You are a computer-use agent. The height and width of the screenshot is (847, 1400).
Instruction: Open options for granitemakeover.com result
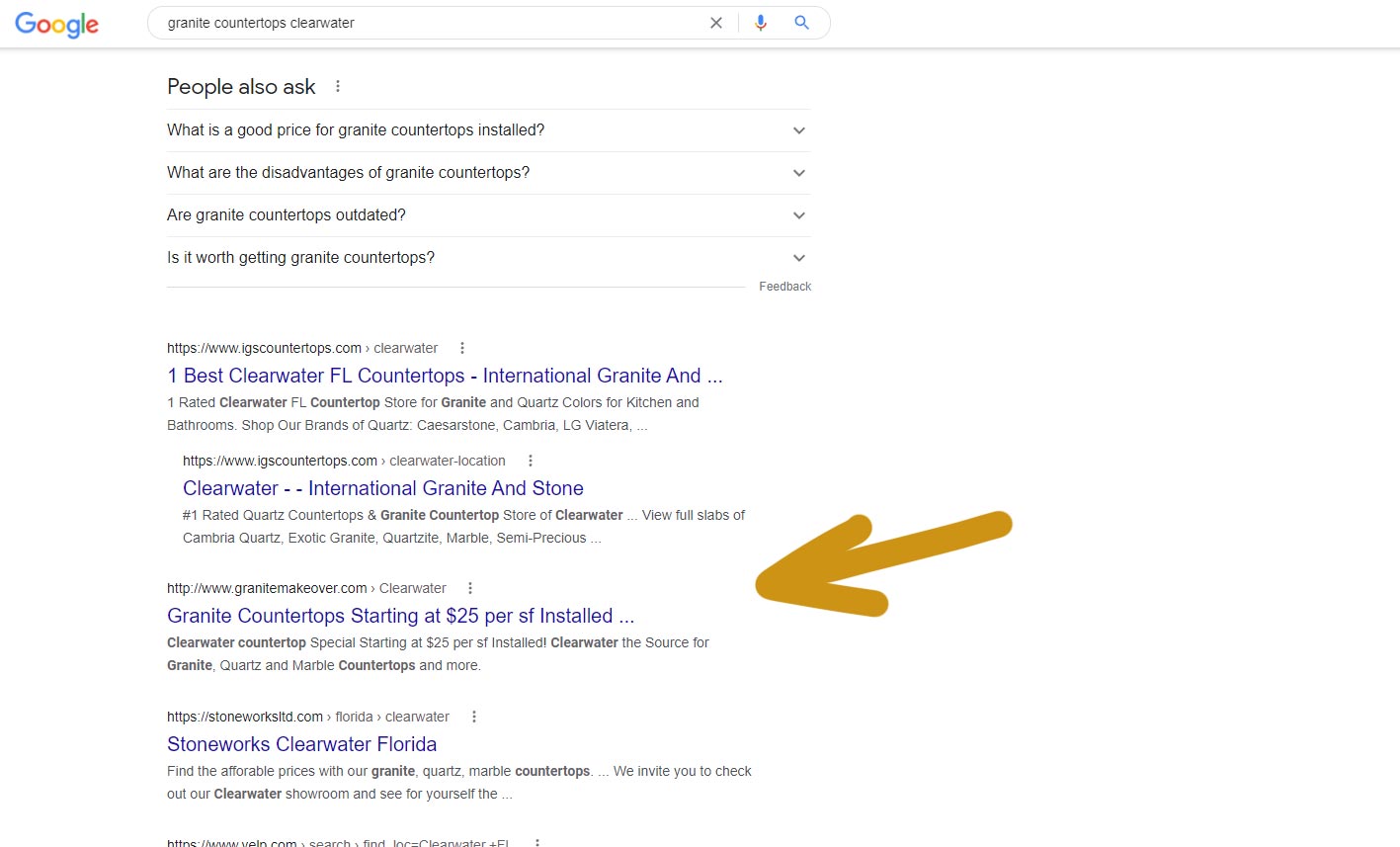point(470,588)
